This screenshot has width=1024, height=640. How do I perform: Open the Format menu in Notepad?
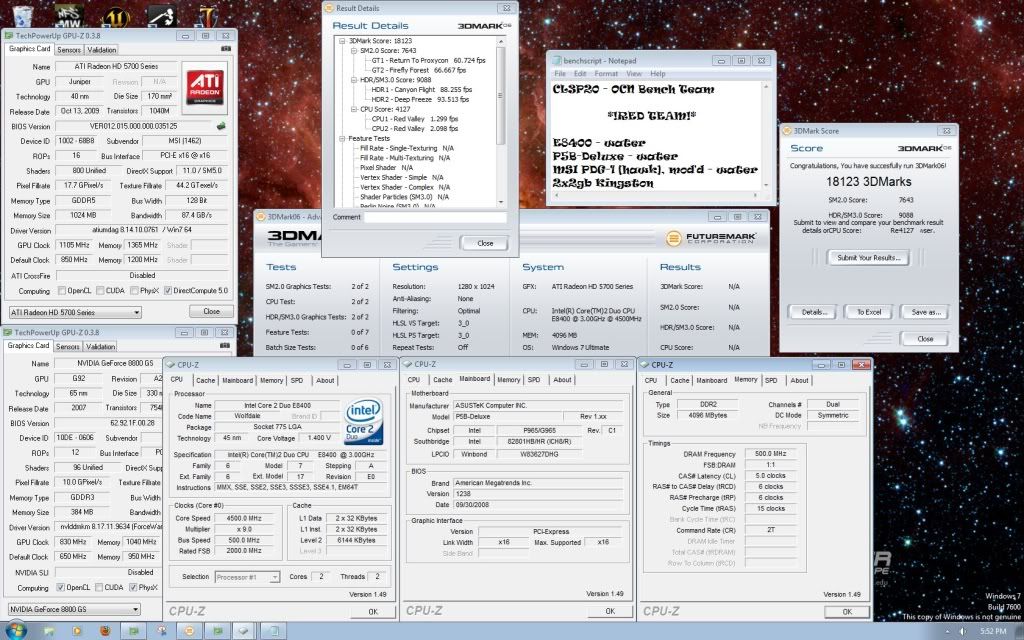point(607,72)
